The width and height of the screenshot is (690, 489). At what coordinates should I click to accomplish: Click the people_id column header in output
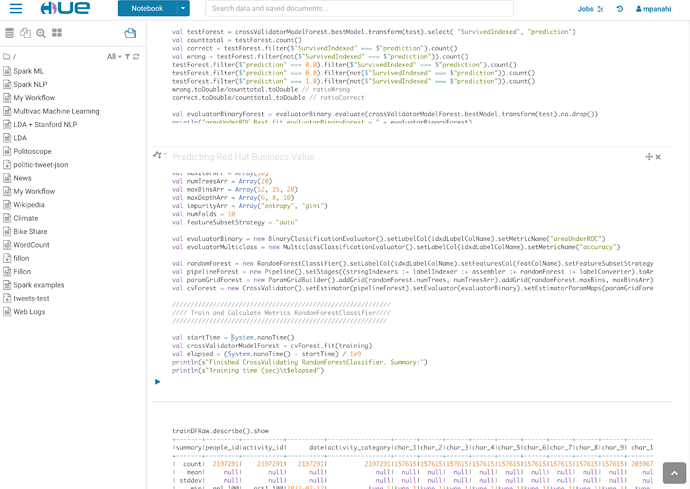[x=223, y=447]
